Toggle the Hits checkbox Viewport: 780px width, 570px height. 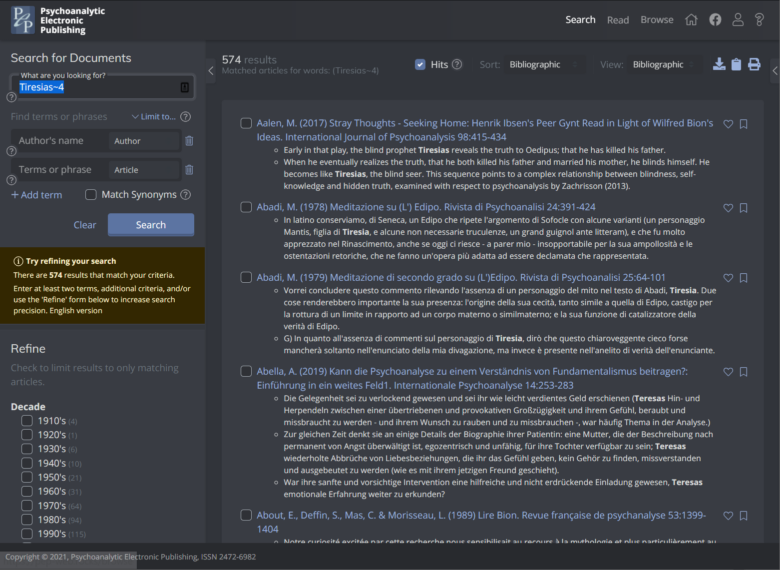coord(420,65)
